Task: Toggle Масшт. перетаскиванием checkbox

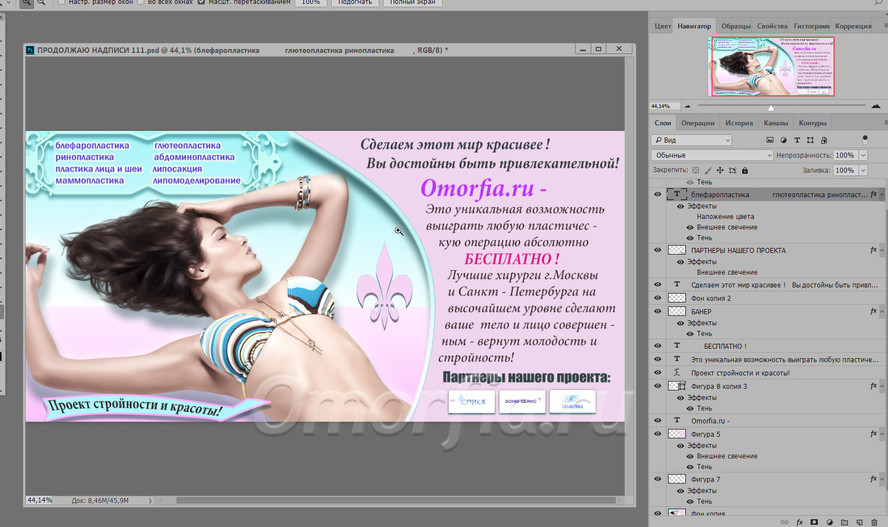Action: (x=201, y=2)
